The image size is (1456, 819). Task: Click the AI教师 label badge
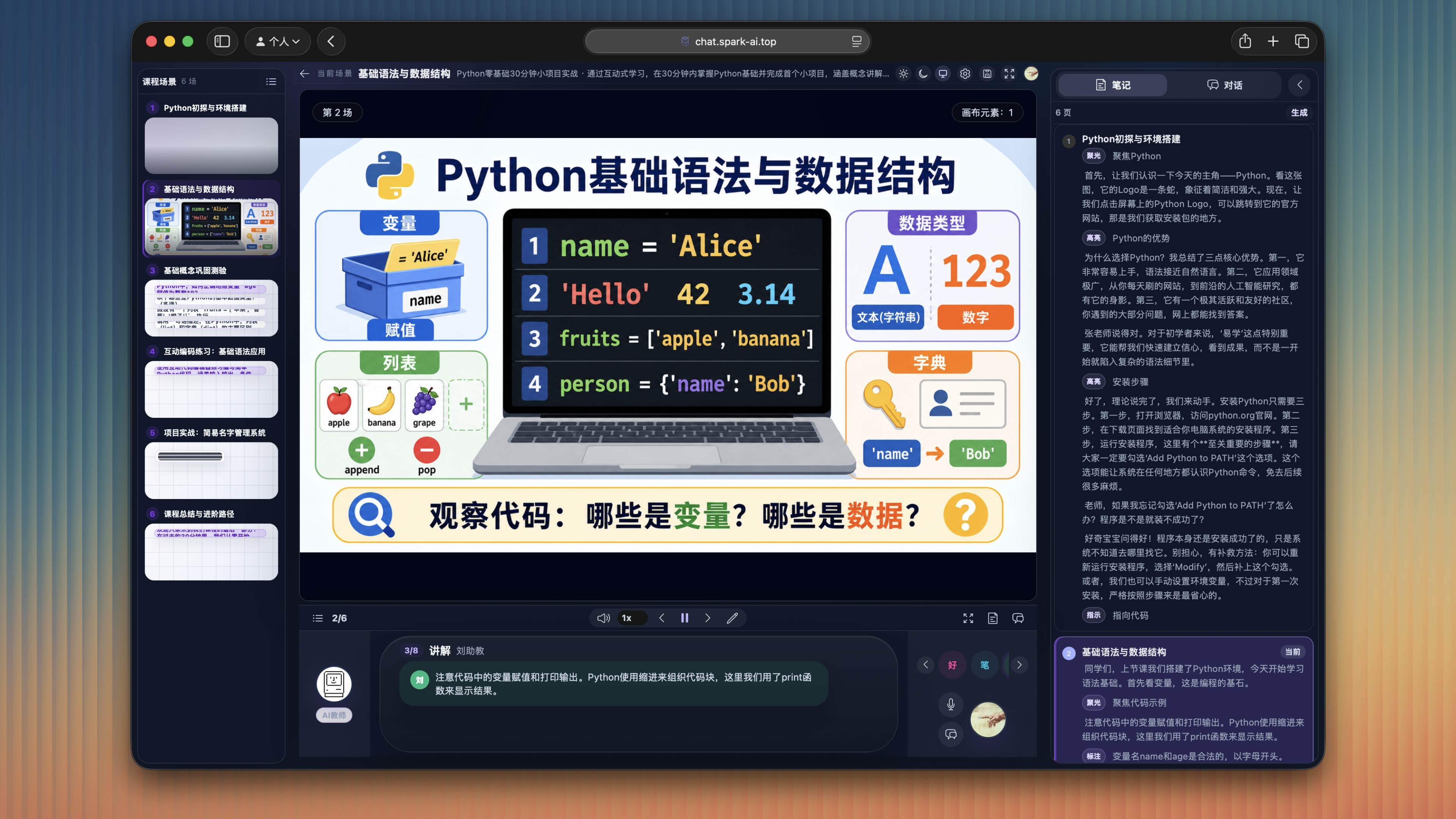click(334, 715)
